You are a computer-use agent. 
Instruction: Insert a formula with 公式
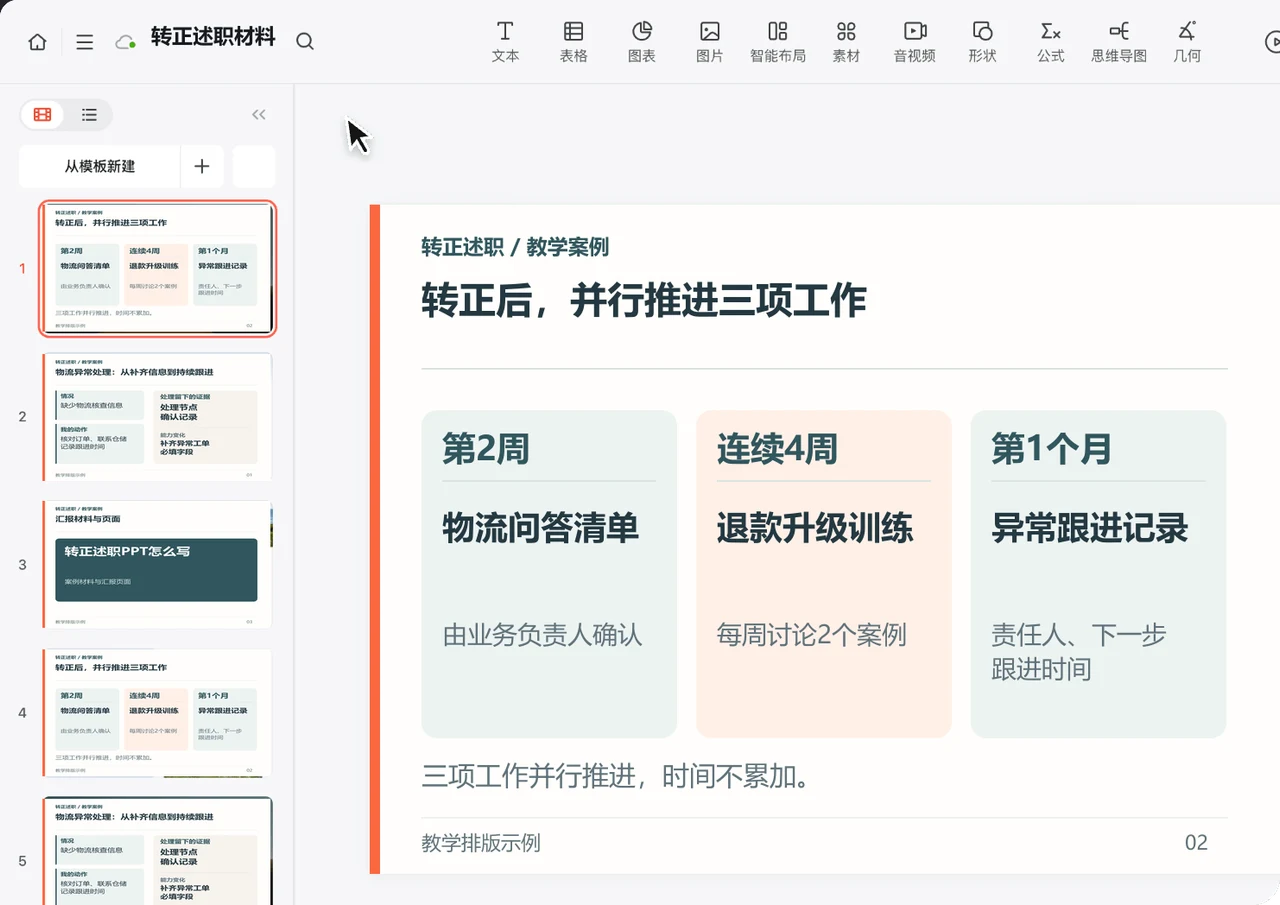pyautogui.click(x=1051, y=42)
